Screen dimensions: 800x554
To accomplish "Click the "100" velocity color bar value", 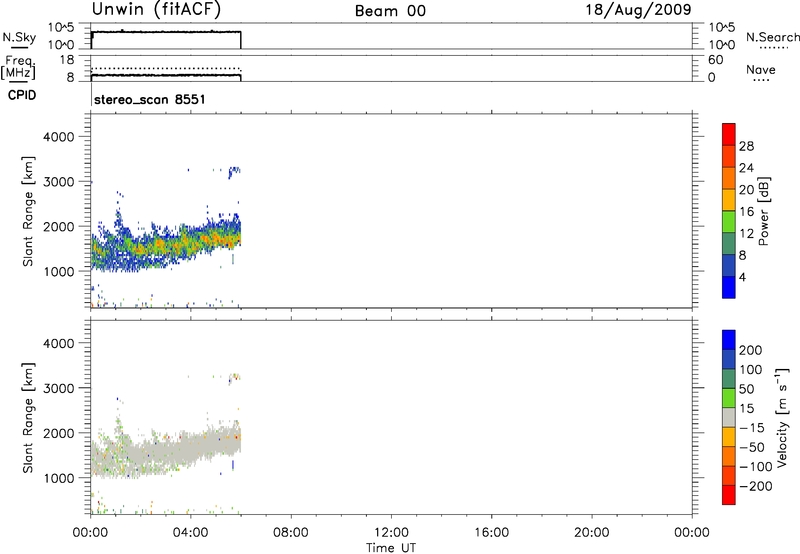I will click(x=751, y=369).
